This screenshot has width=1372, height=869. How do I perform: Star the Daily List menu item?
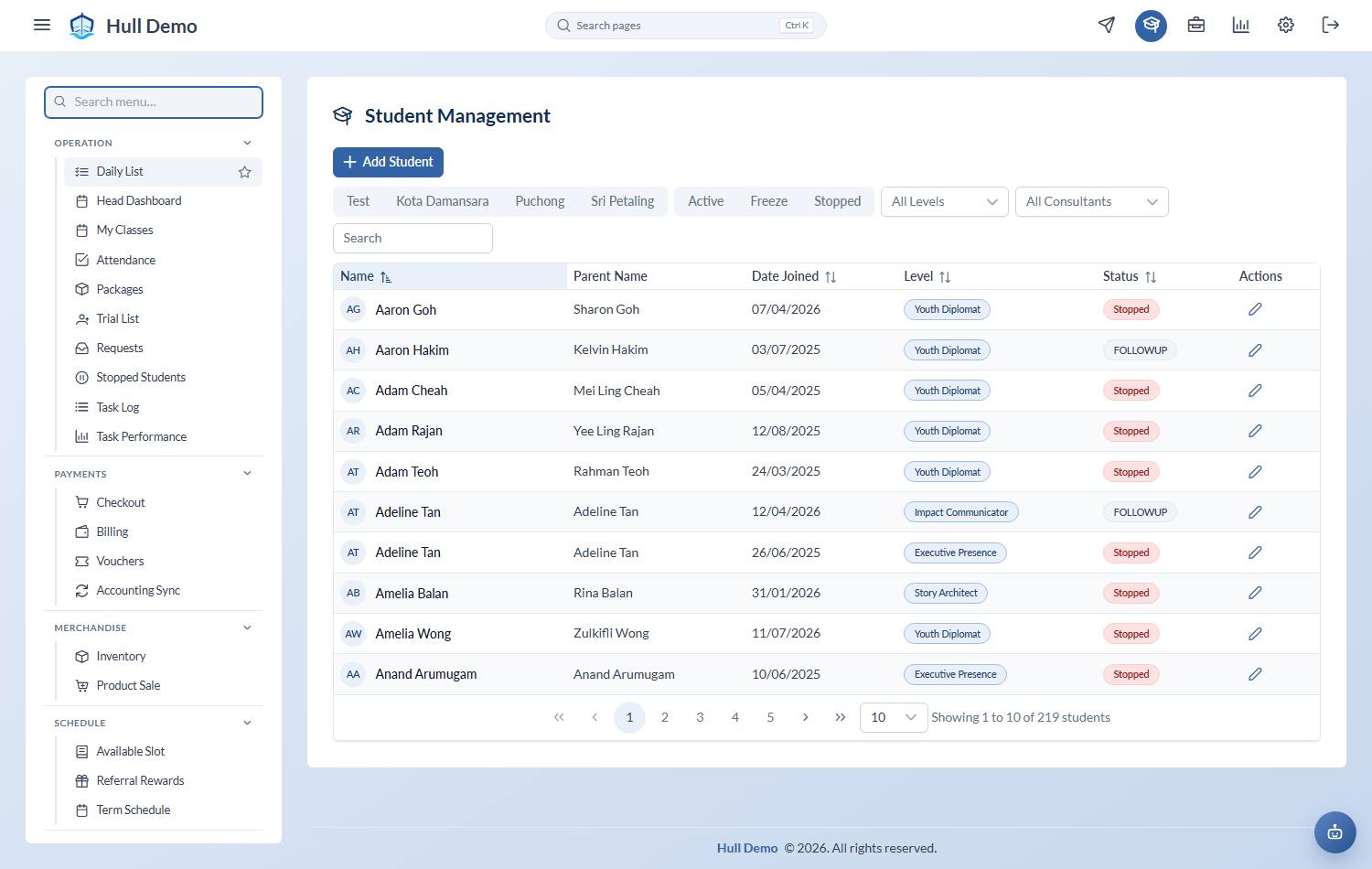(244, 172)
